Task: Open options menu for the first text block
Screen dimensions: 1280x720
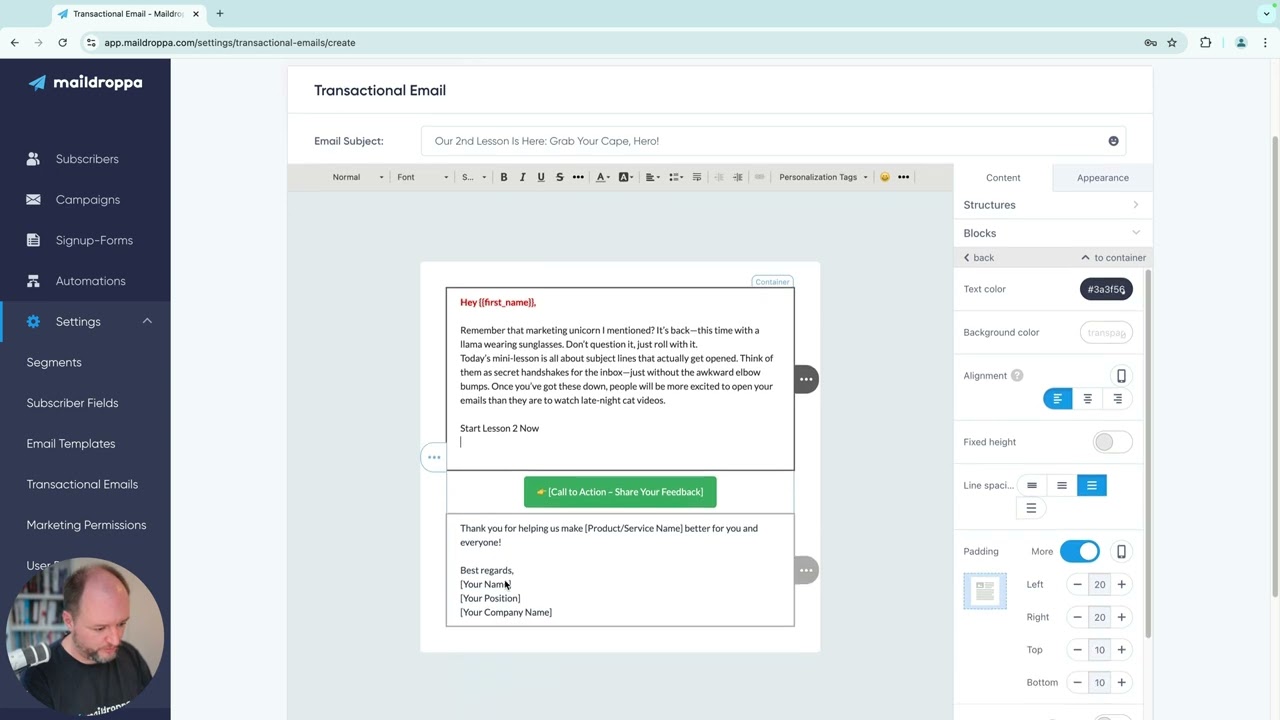Action: click(806, 379)
